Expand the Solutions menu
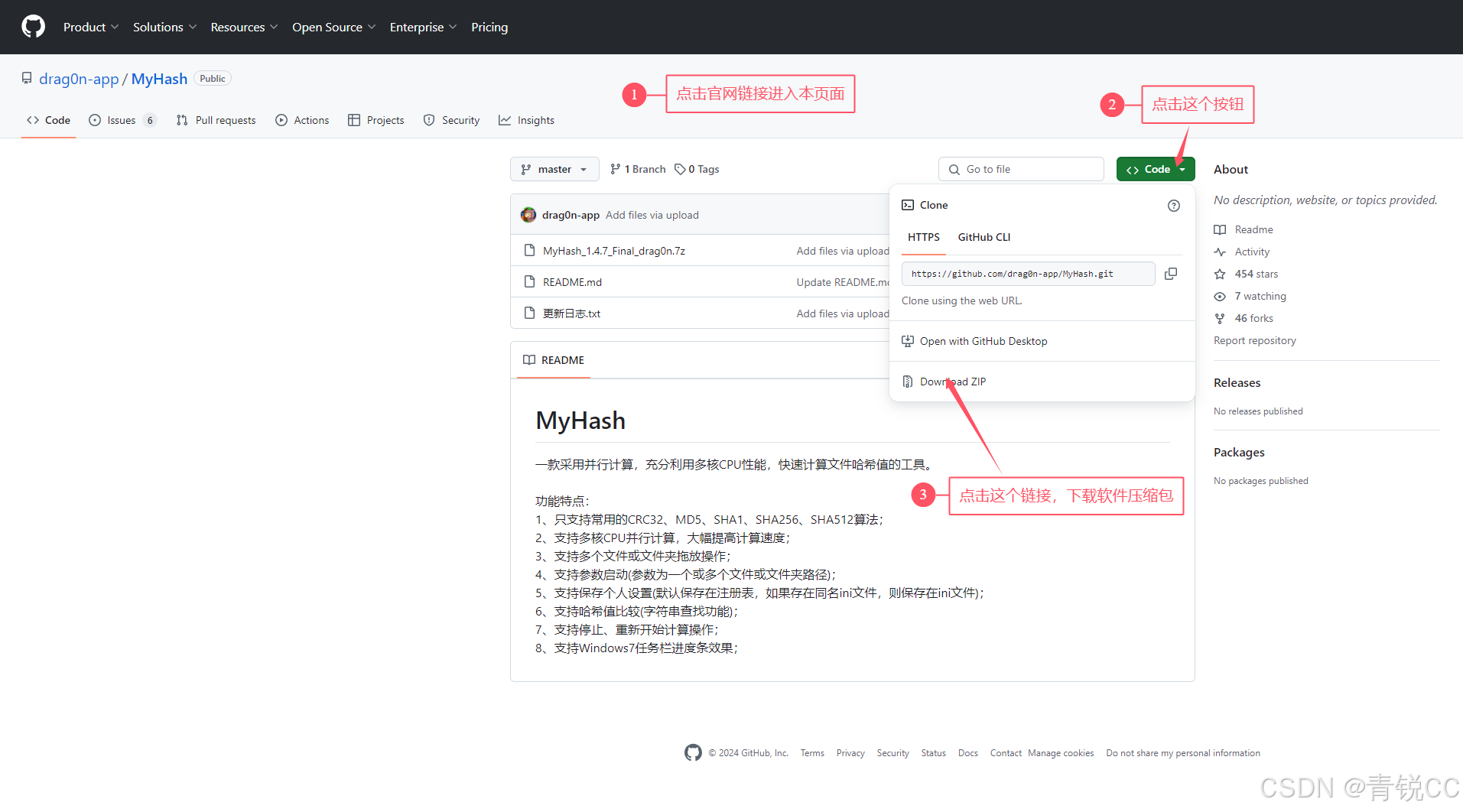This screenshot has height=812, width=1463. pos(164,27)
